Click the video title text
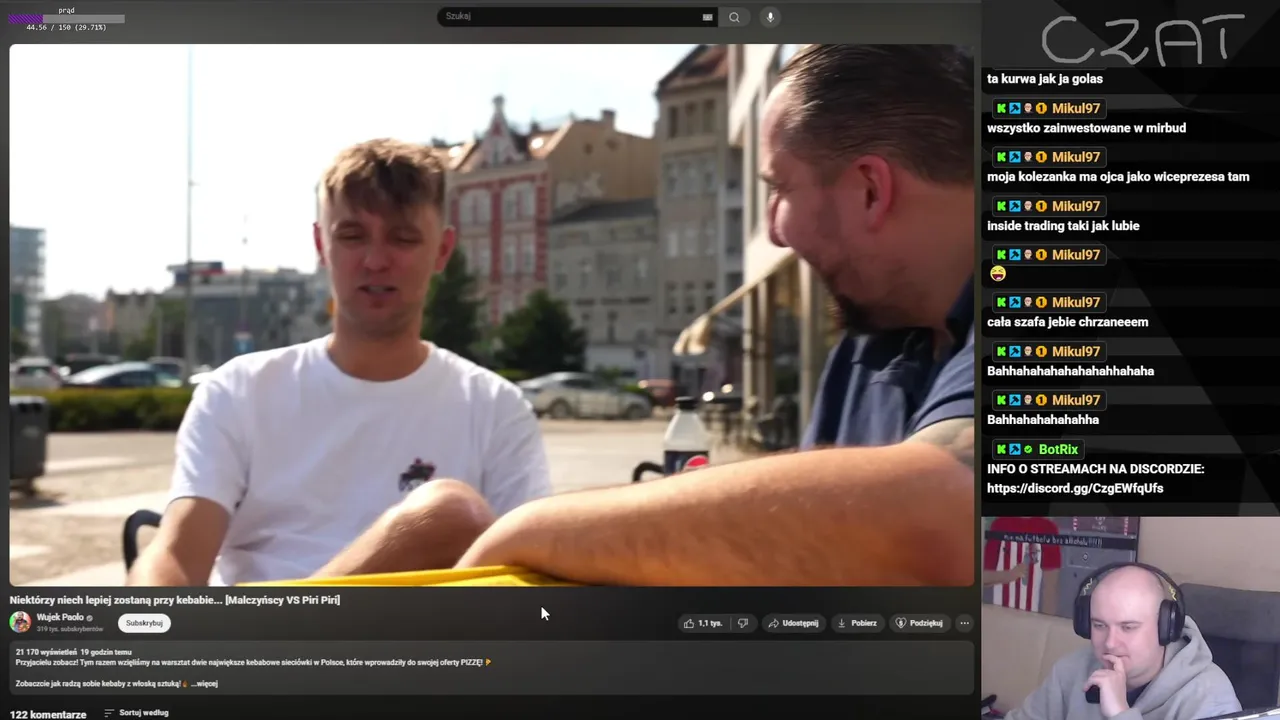Viewport: 1280px width, 720px height. [x=175, y=600]
